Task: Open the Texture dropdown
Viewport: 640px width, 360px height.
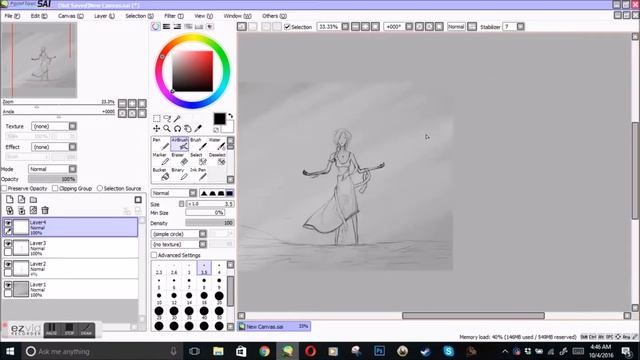Action: pyautogui.click(x=73, y=126)
